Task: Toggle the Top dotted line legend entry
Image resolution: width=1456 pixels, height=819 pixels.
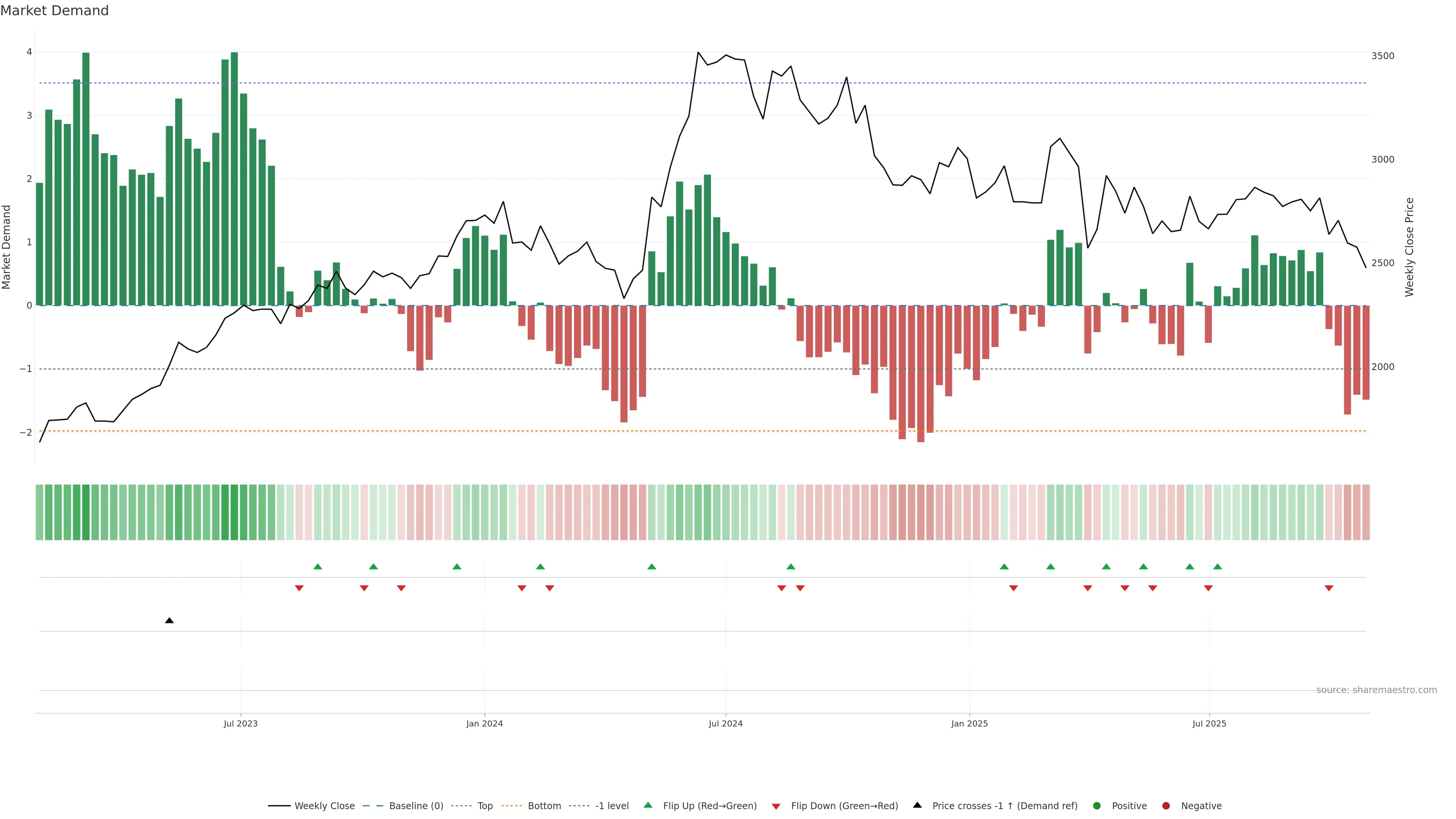Action: [x=485, y=805]
